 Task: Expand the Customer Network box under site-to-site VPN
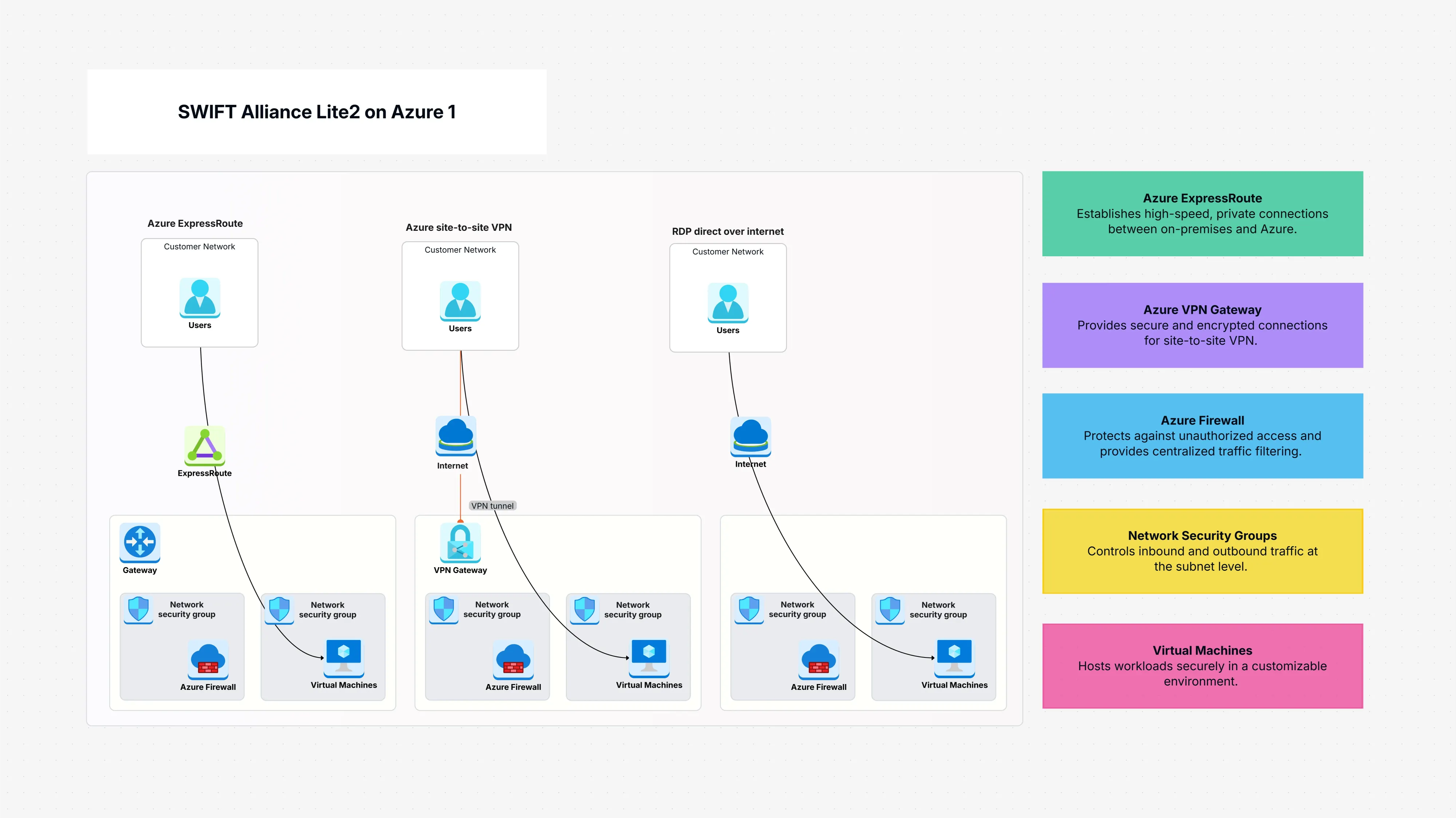(460, 296)
